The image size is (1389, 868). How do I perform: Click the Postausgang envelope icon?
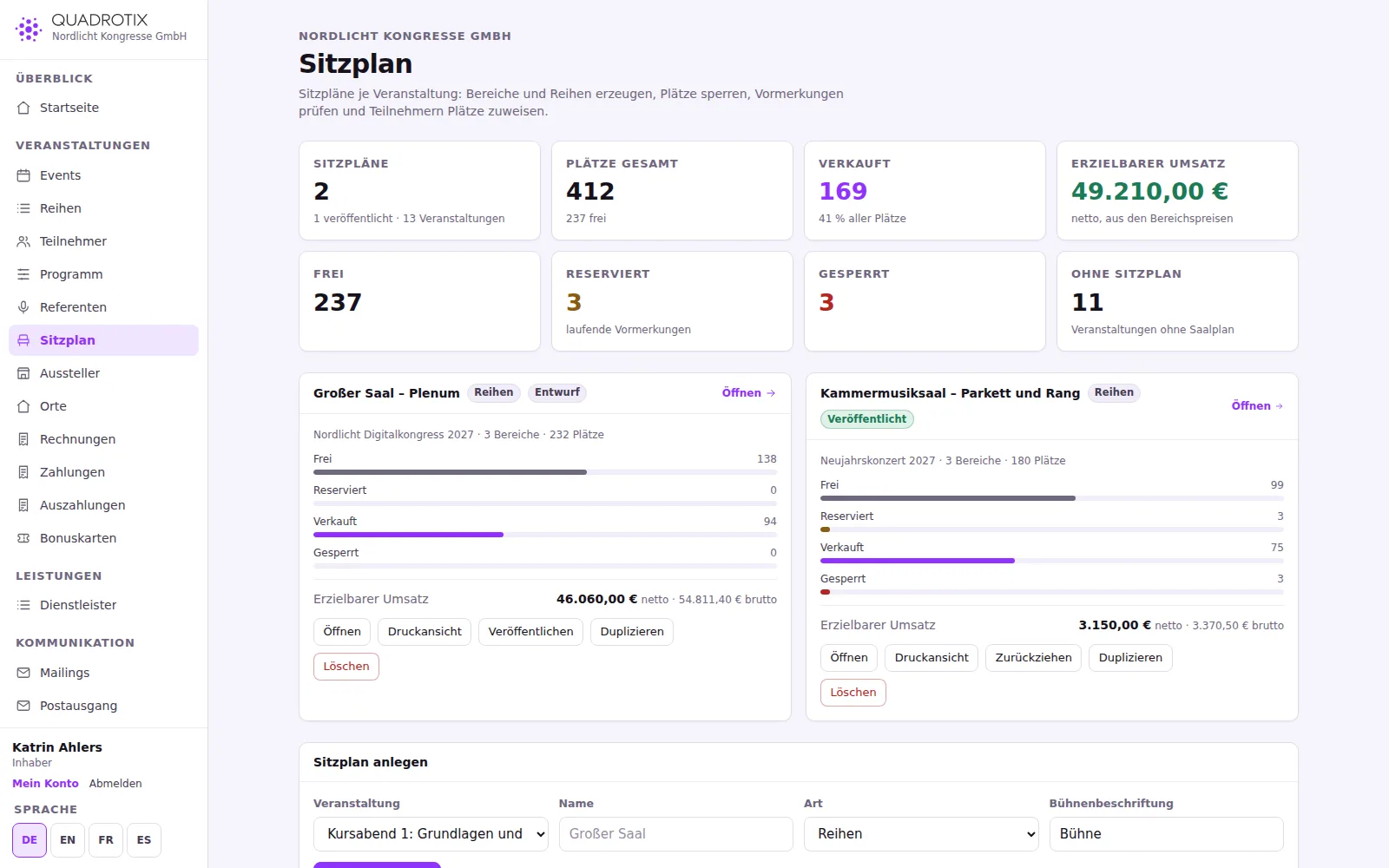tap(23, 706)
